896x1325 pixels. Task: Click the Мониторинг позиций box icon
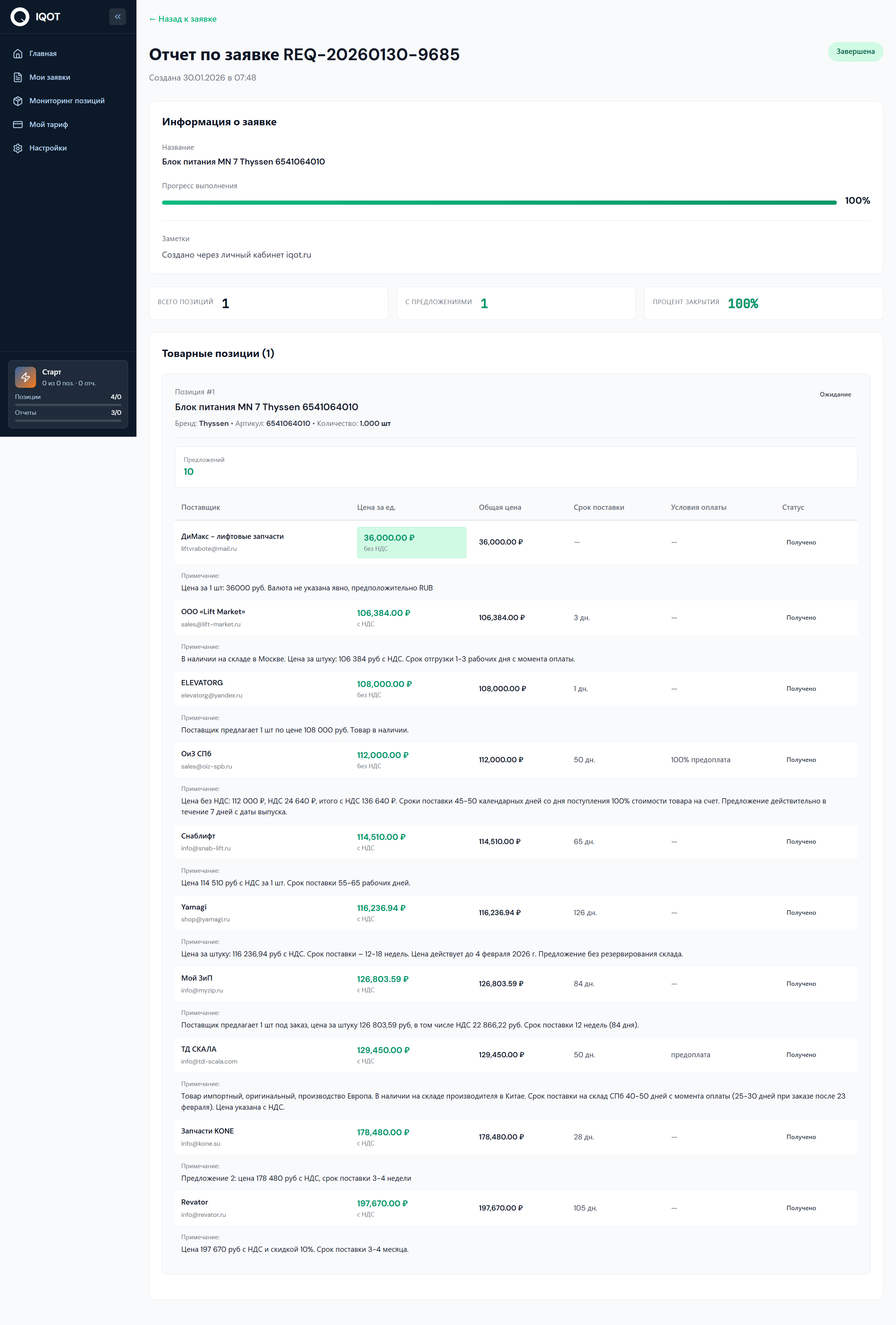click(18, 101)
